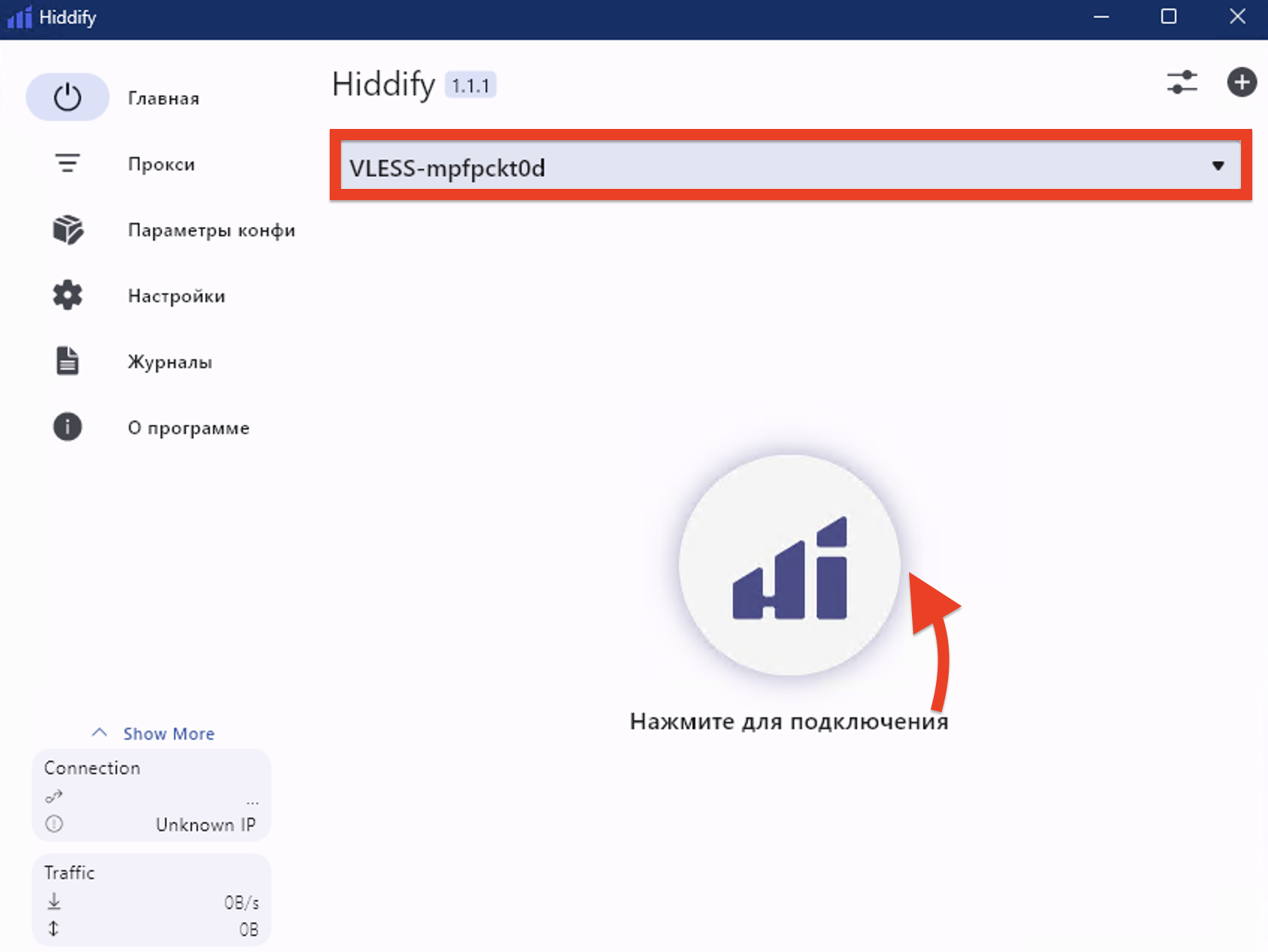This screenshot has height=952, width=1268.
Task: Open О программе menu item
Action: click(188, 428)
